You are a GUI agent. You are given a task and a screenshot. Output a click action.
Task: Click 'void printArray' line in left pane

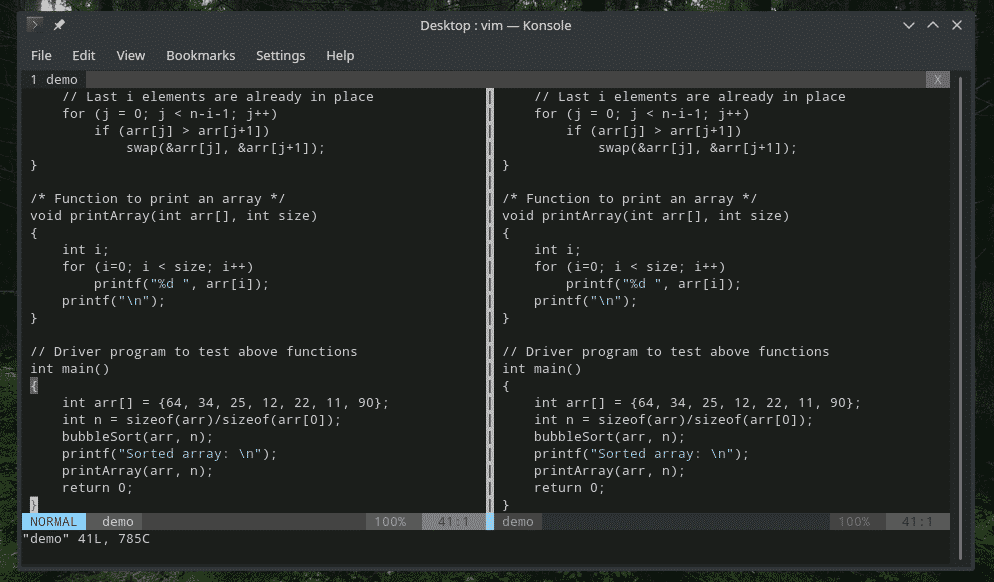(174, 216)
